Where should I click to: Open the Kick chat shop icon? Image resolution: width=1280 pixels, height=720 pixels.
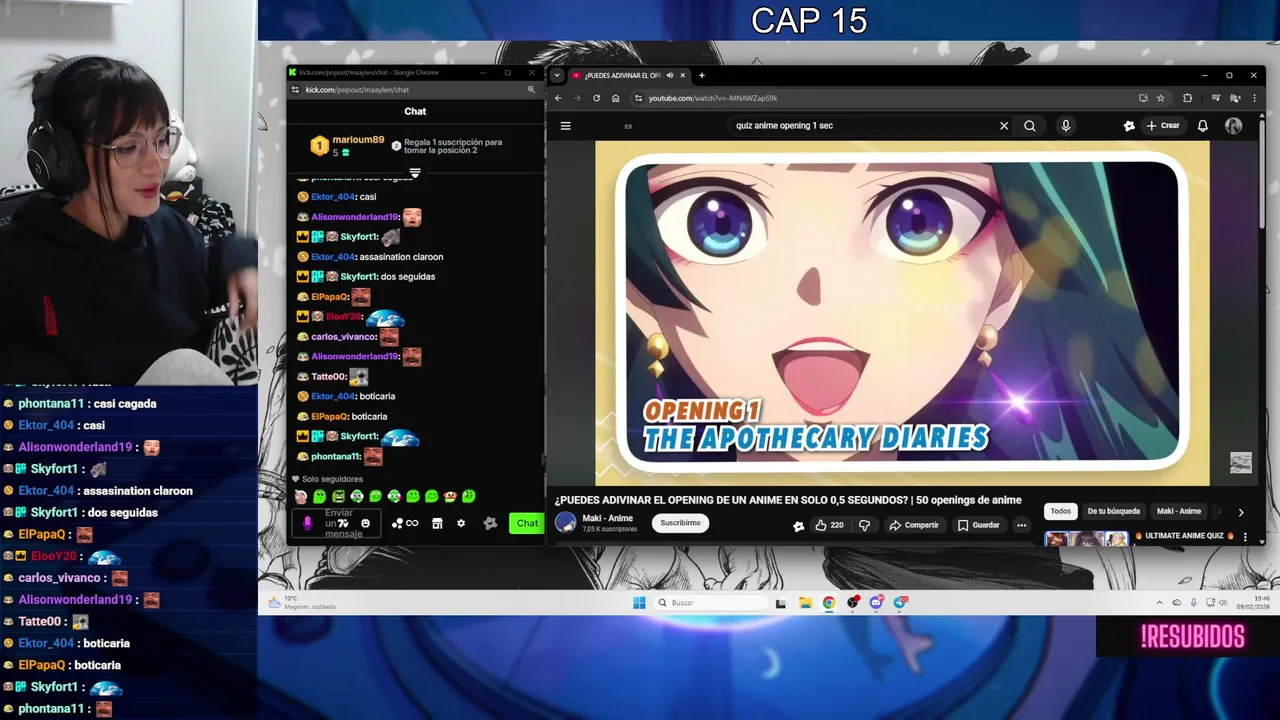pos(437,523)
